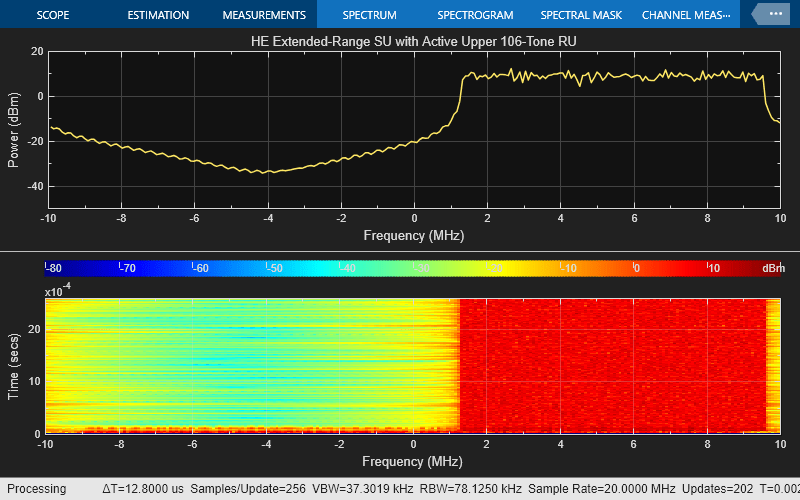Select the MEASUREMENTS tab
Image resolution: width=800 pixels, height=500 pixels.
[x=264, y=15]
